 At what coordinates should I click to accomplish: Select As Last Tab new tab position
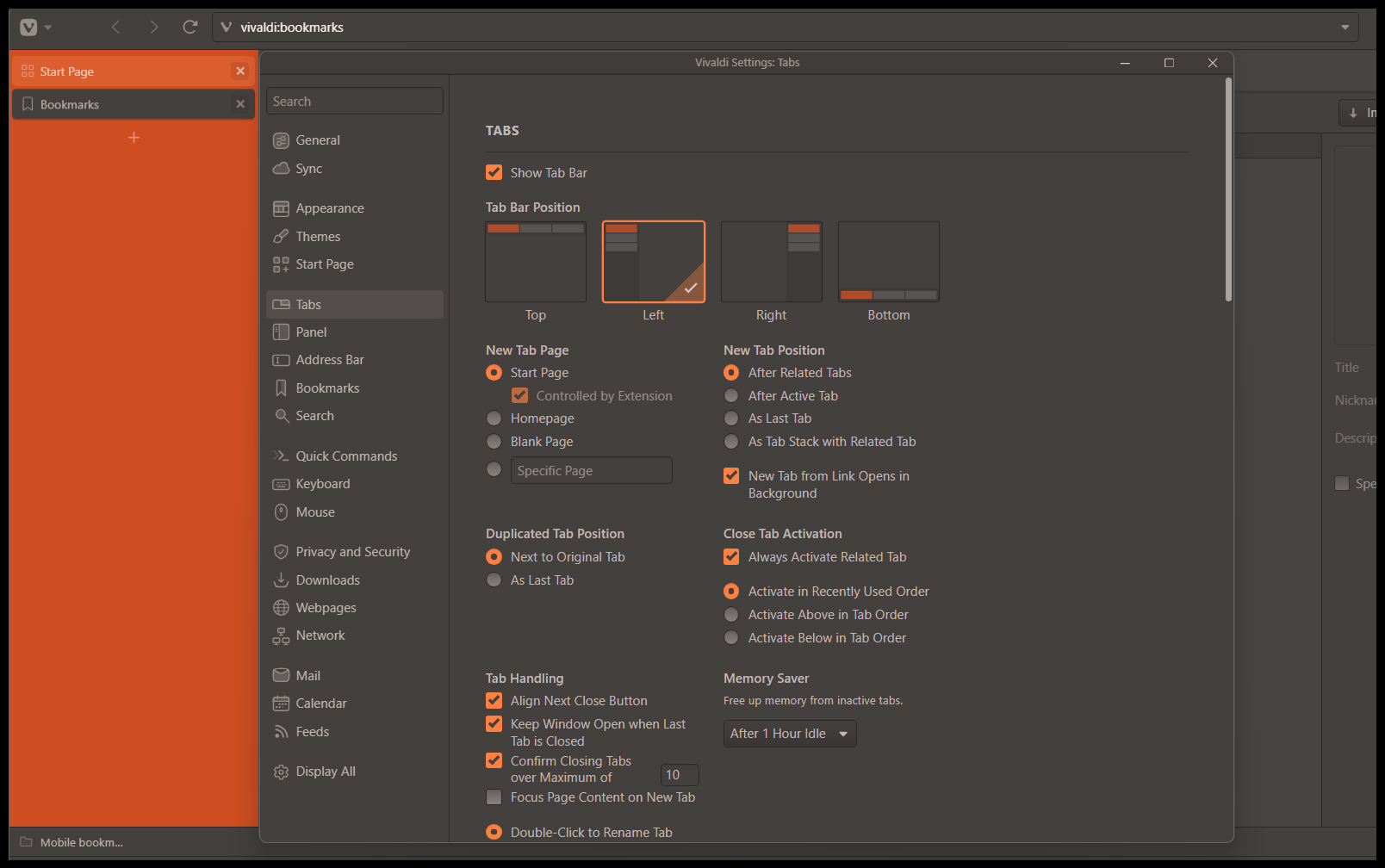pos(731,418)
